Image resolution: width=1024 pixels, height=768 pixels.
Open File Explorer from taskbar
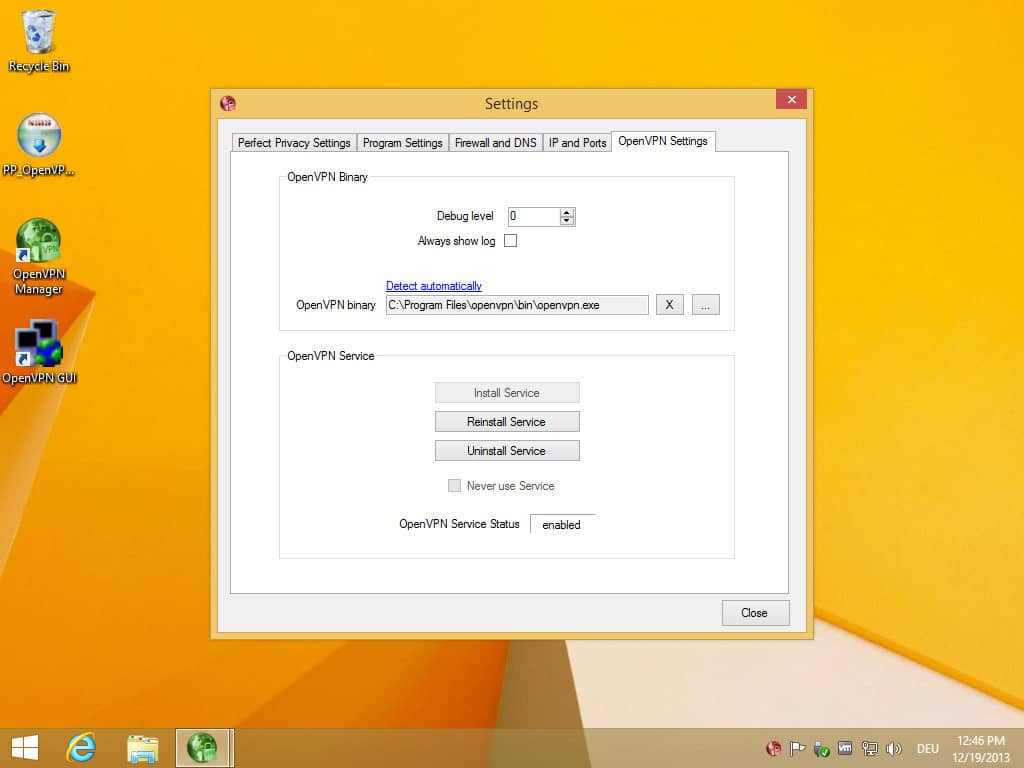[x=142, y=748]
